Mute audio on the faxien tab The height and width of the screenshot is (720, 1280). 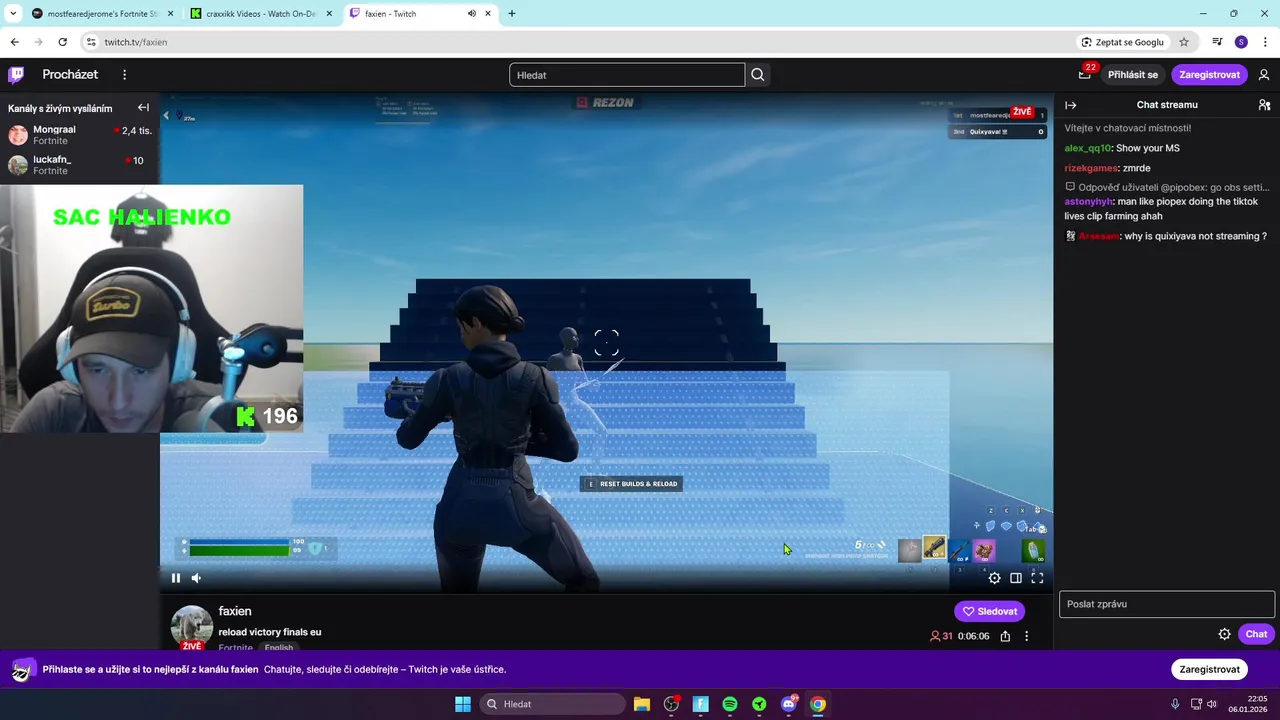click(471, 14)
